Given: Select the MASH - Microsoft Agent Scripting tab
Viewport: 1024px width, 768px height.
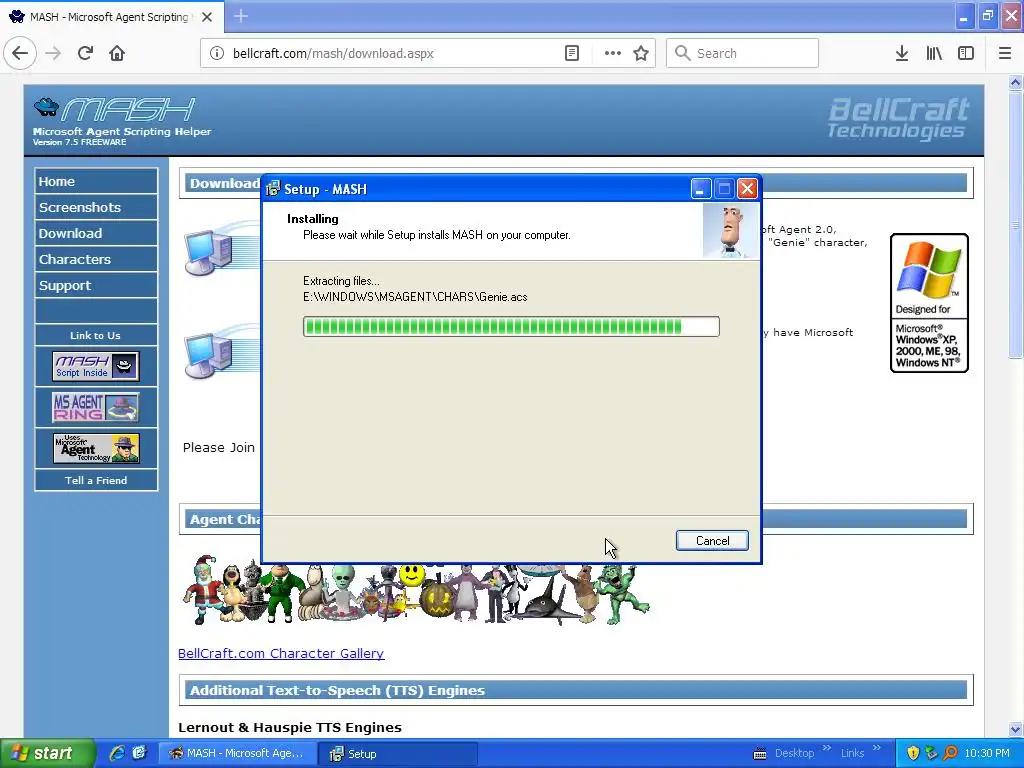Looking at the screenshot, I should tap(111, 17).
